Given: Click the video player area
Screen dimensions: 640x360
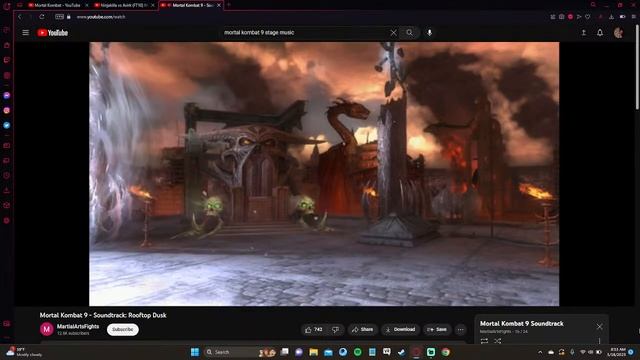Looking at the screenshot, I should coord(324,174).
